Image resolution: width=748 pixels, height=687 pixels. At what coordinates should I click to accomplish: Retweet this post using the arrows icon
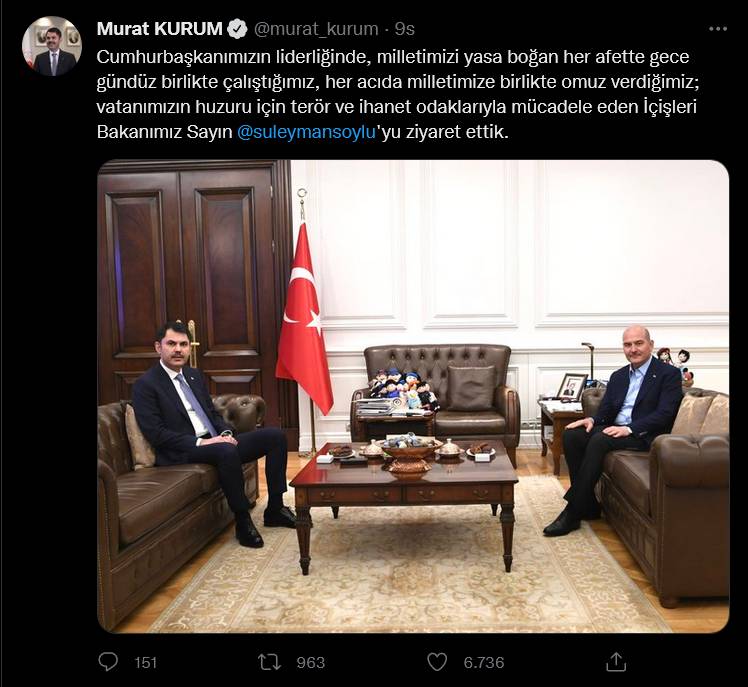pyautogui.click(x=270, y=662)
